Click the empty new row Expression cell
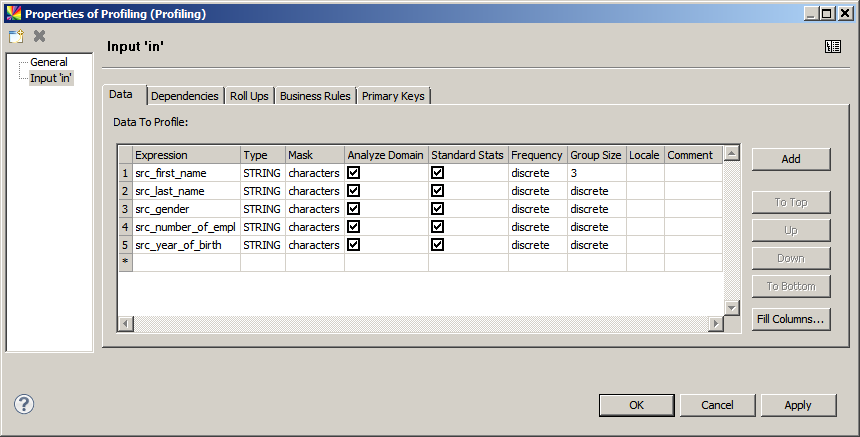The image size is (860, 437). [186, 262]
